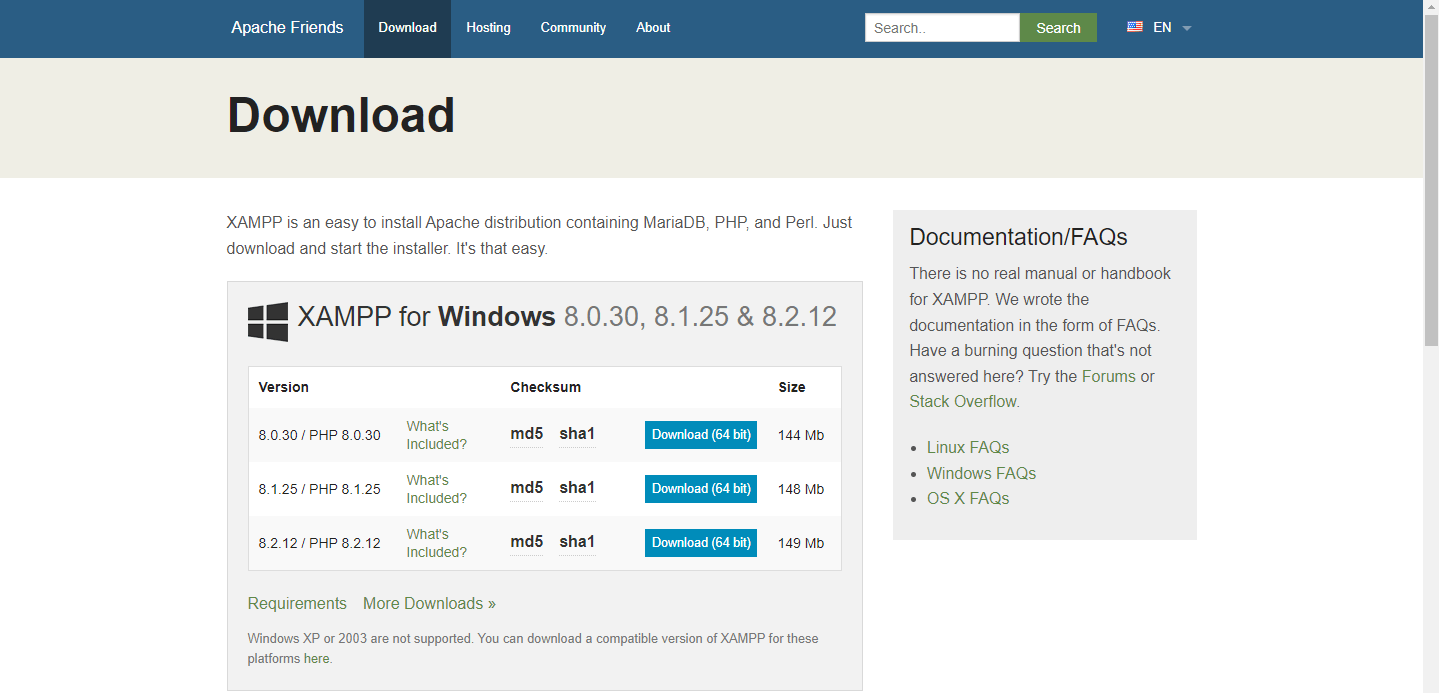Show sha1 checksum for 8.0.30

pyautogui.click(x=577, y=434)
